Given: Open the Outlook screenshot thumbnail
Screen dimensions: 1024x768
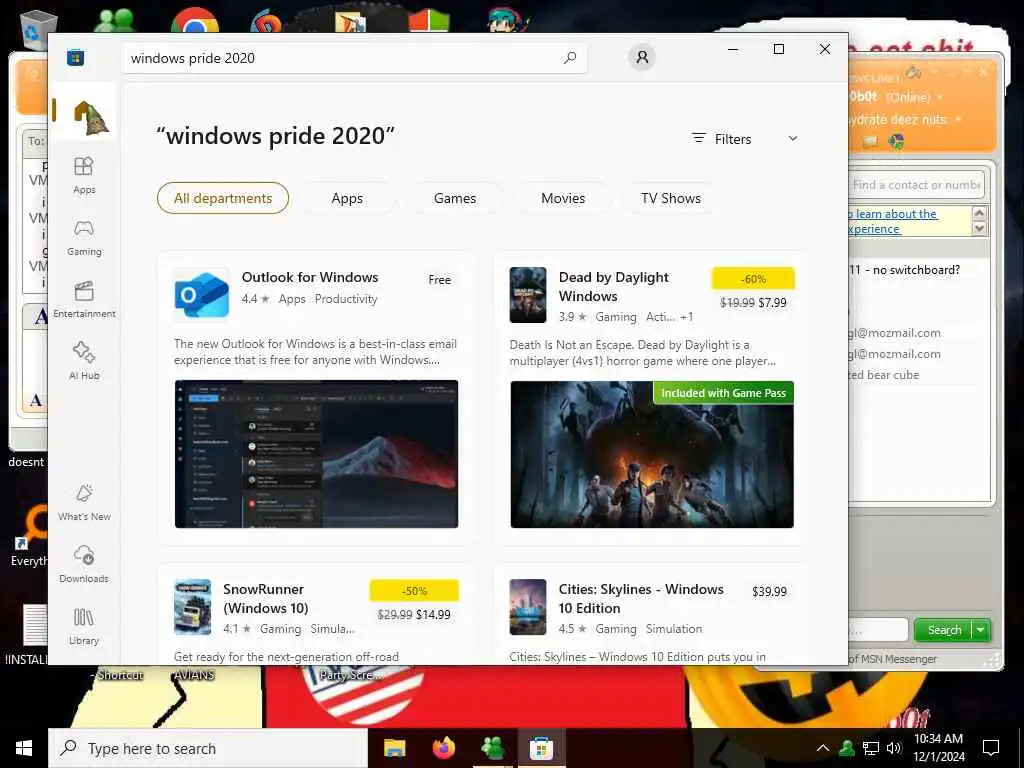Looking at the screenshot, I should click(316, 454).
